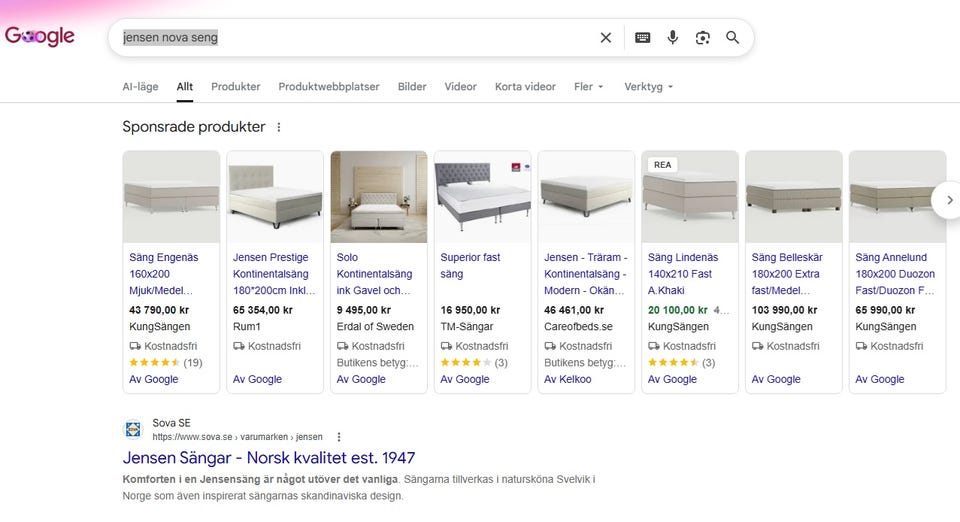Click Solo Kontinentalsäng bedroom thumbnail
The width and height of the screenshot is (960, 522).
[x=379, y=196]
